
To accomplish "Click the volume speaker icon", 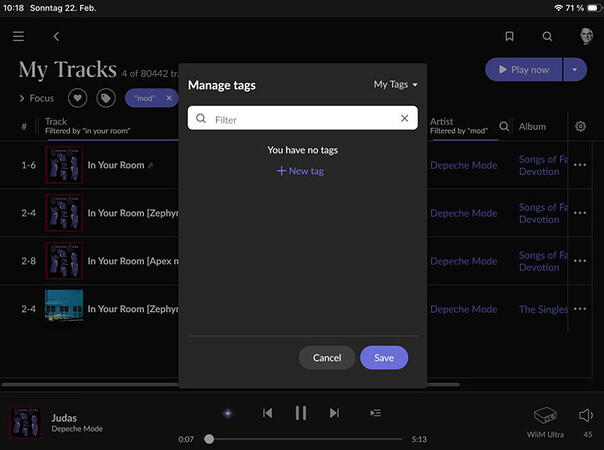I will 586,415.
